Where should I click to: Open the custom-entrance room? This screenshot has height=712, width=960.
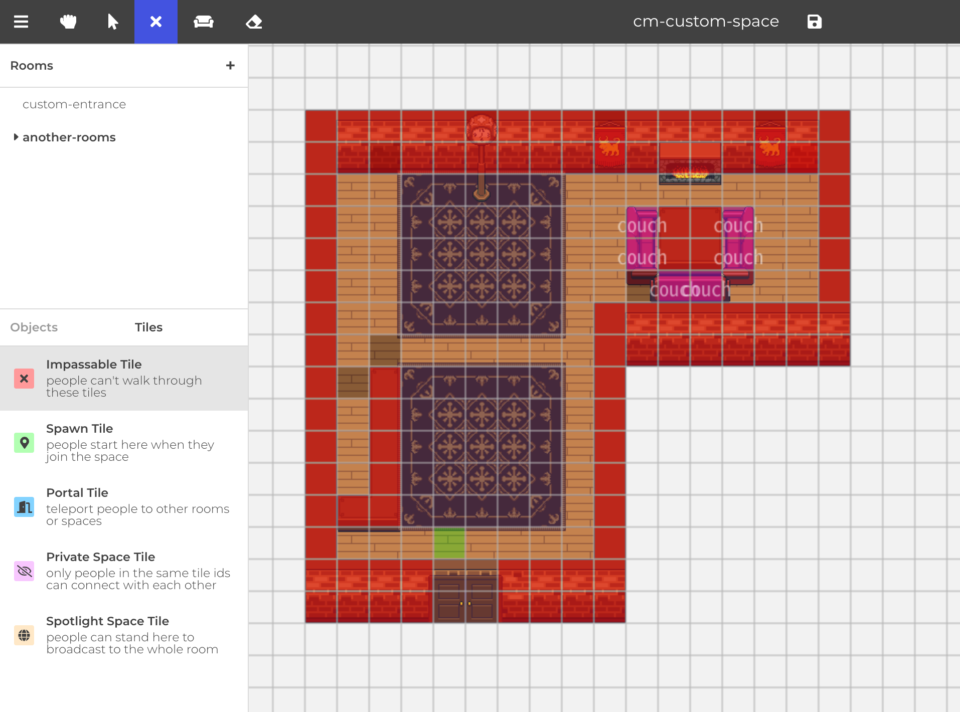76,104
